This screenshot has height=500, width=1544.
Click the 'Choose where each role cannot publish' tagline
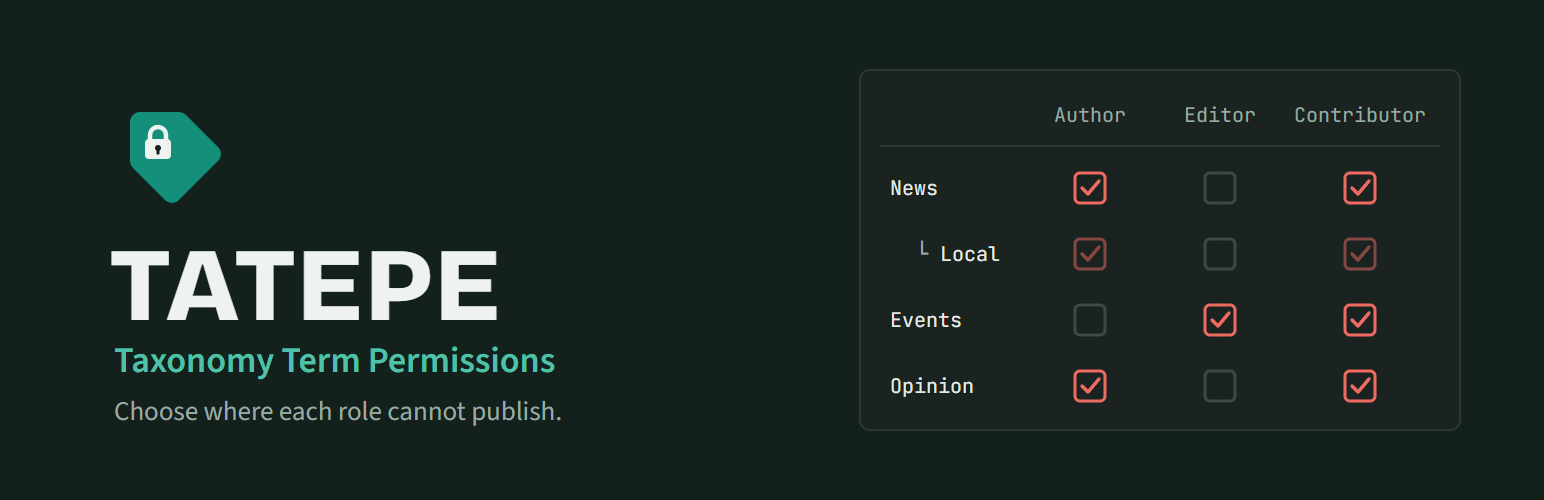tap(338, 411)
